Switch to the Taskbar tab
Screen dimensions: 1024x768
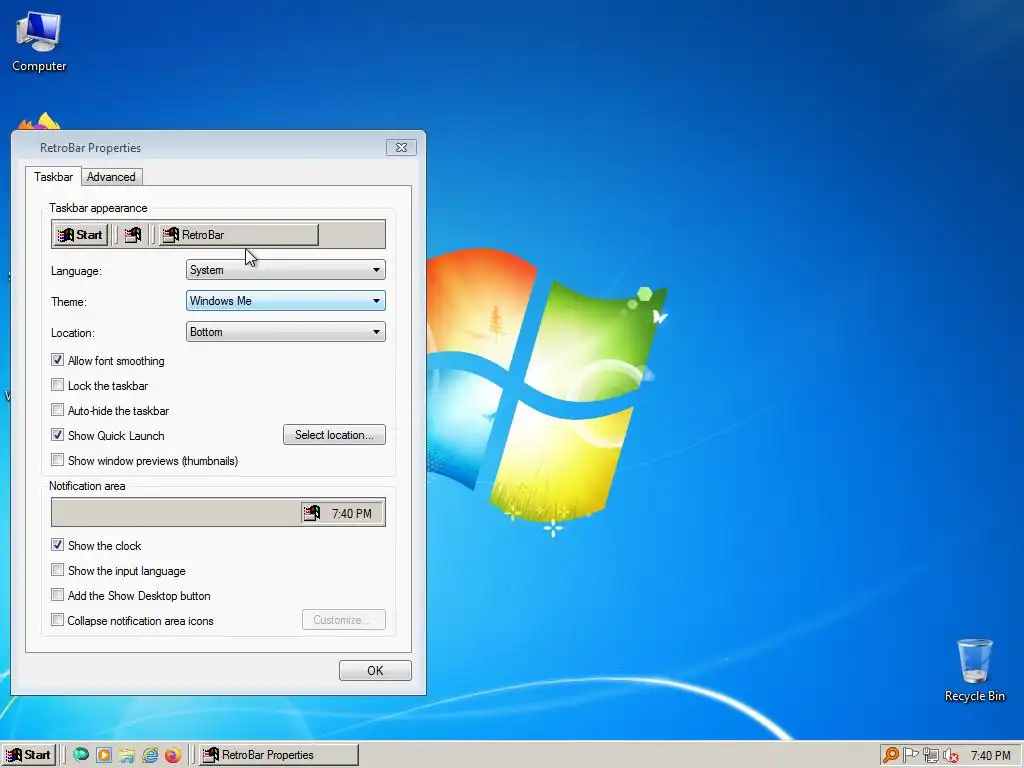click(x=54, y=177)
